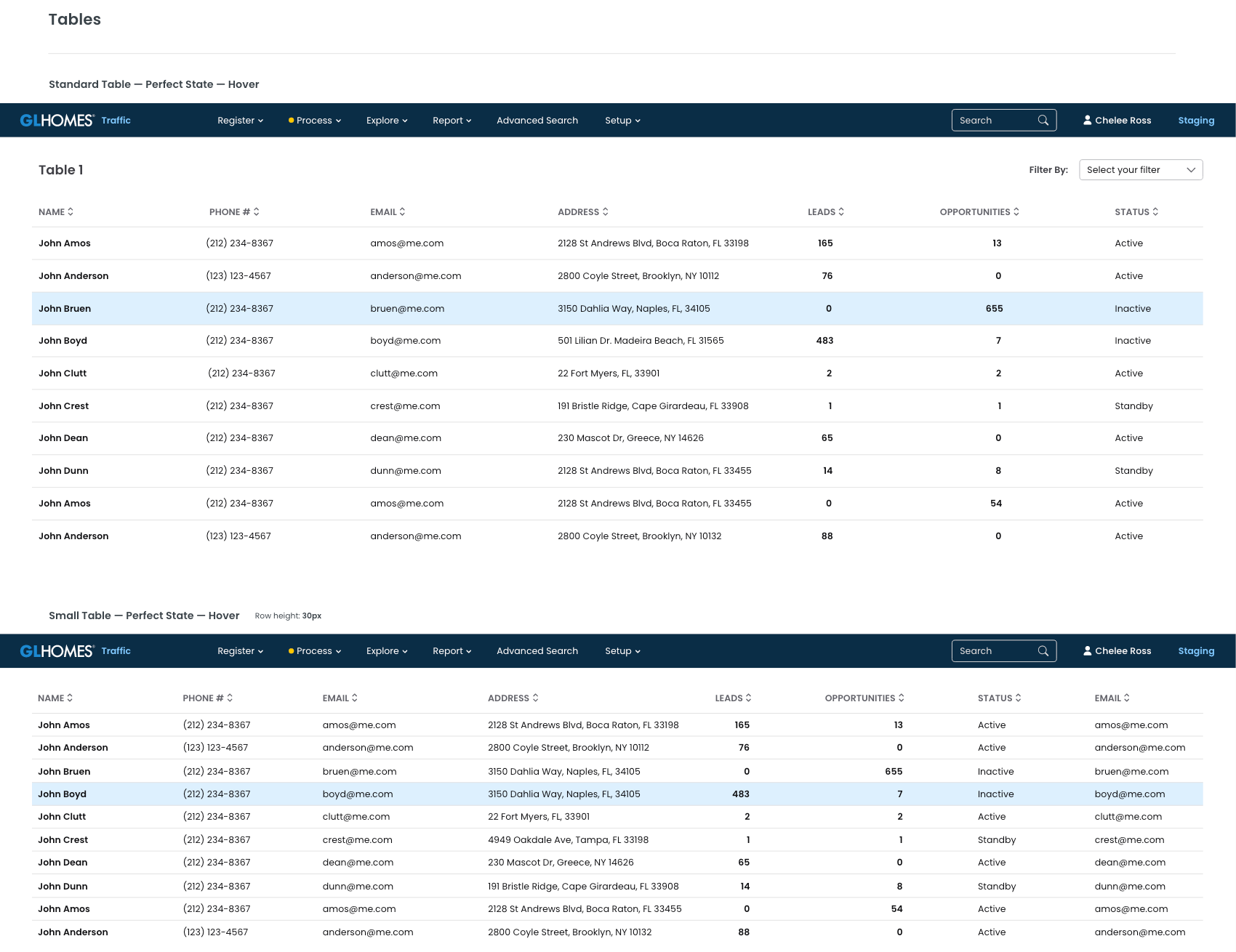
Task: Click the Staging link in the small table navbar
Action: [1196, 651]
